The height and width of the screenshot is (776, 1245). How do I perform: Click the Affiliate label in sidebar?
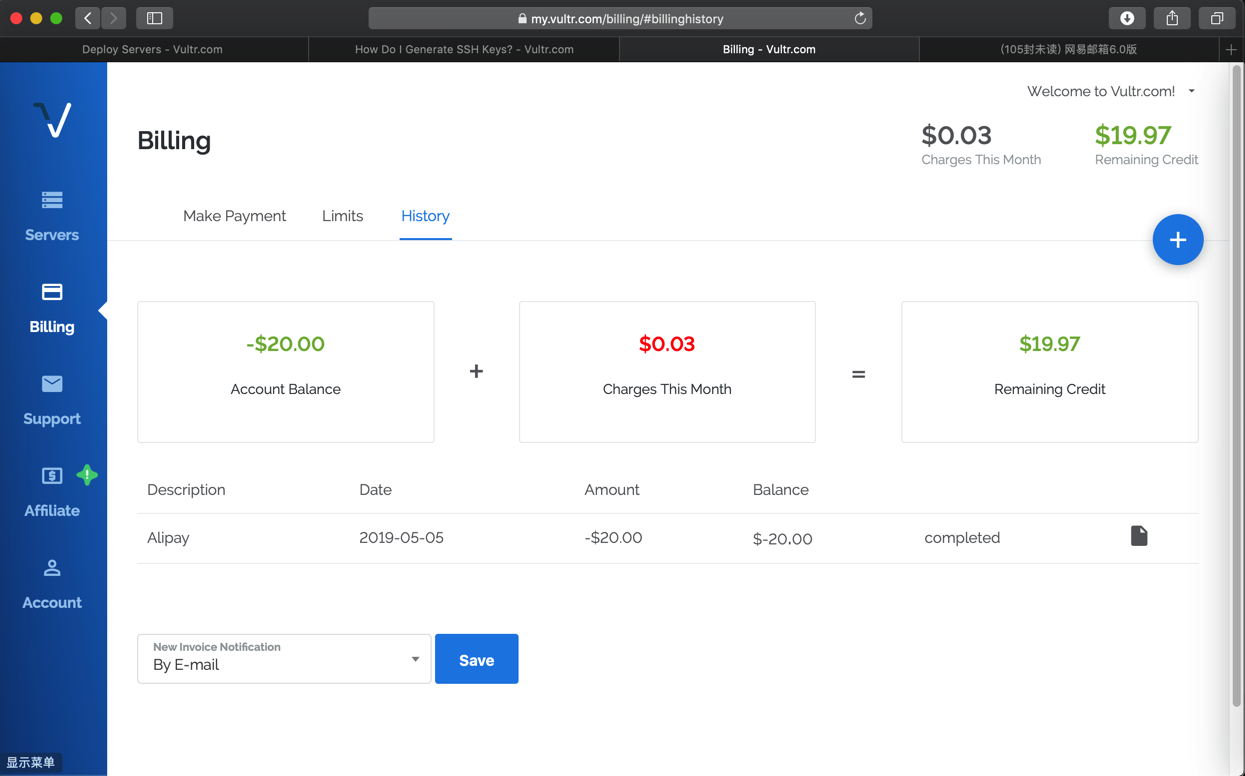(52, 511)
